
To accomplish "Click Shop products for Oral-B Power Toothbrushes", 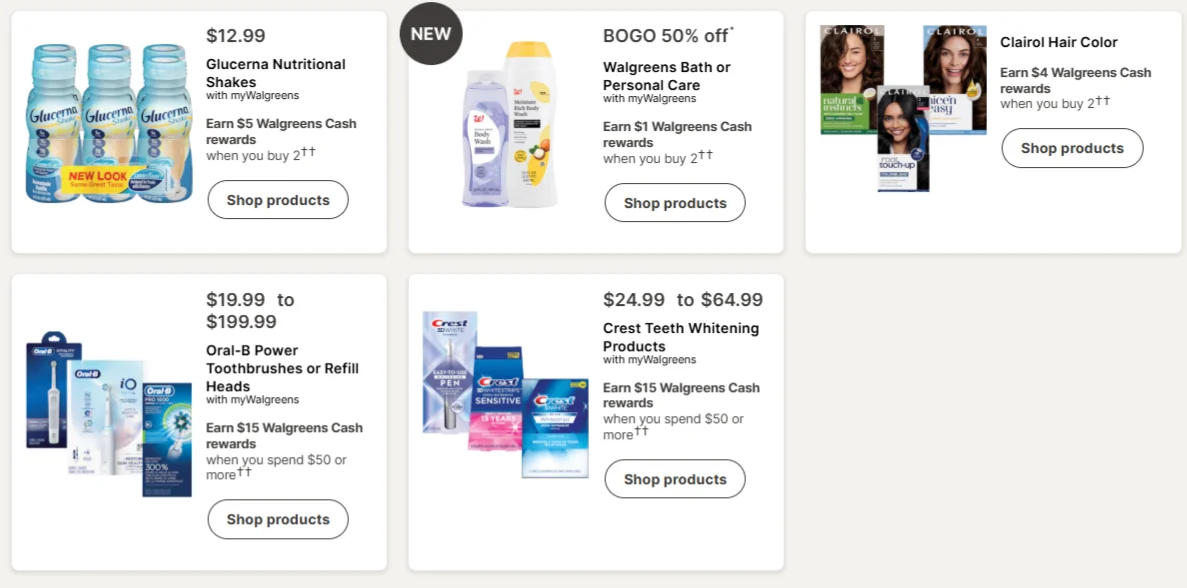I will pyautogui.click(x=278, y=519).
